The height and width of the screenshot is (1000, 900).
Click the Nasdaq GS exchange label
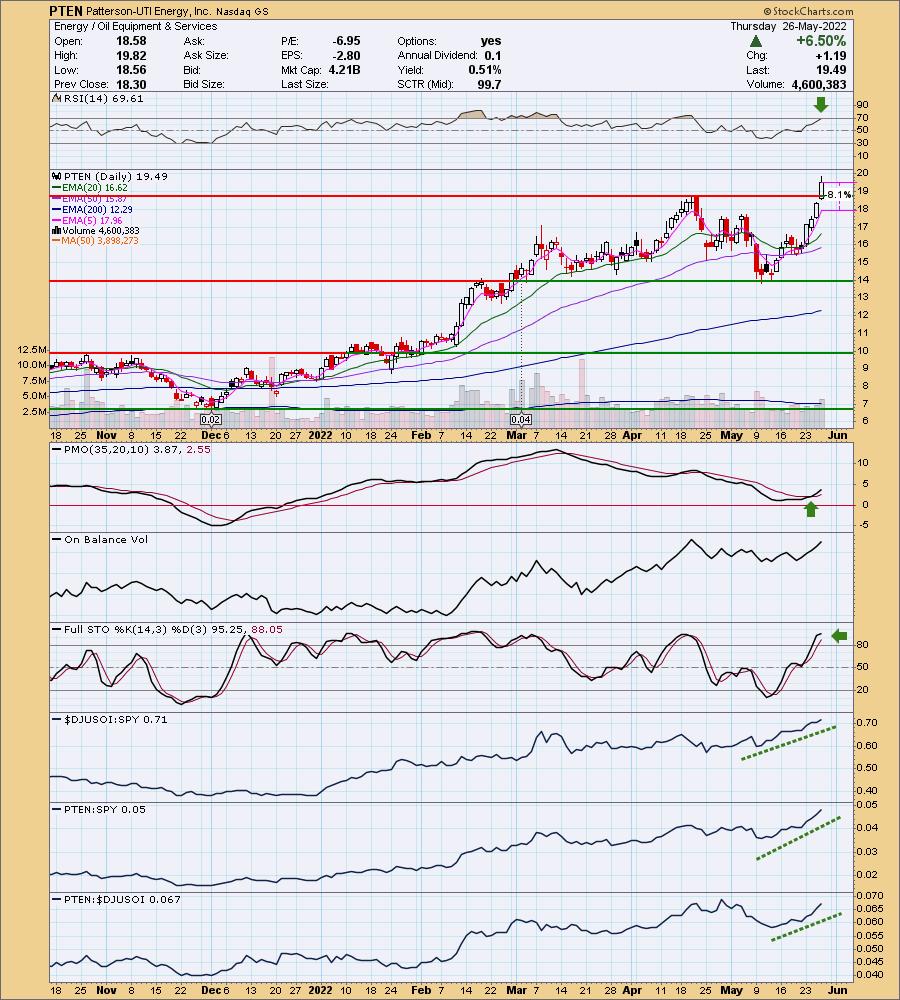pyautogui.click(x=242, y=11)
